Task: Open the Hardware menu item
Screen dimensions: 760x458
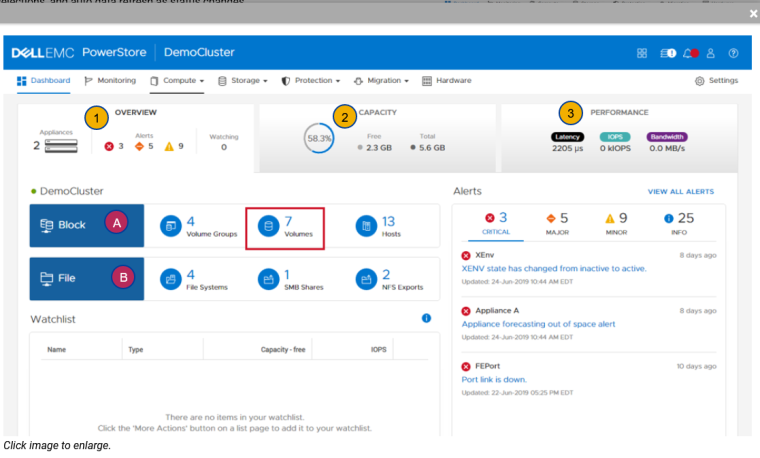Action: pyautogui.click(x=446, y=81)
